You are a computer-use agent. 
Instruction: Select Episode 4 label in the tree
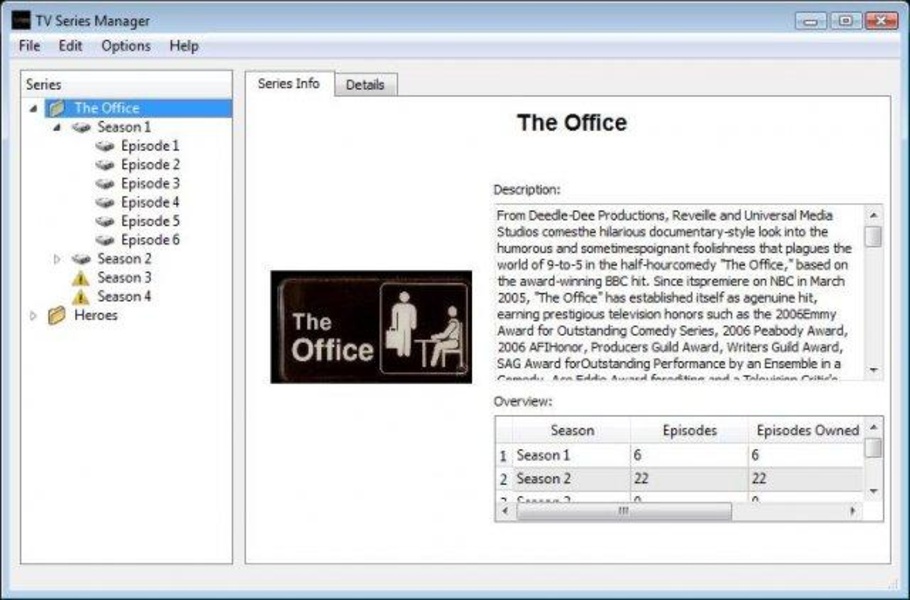point(150,203)
